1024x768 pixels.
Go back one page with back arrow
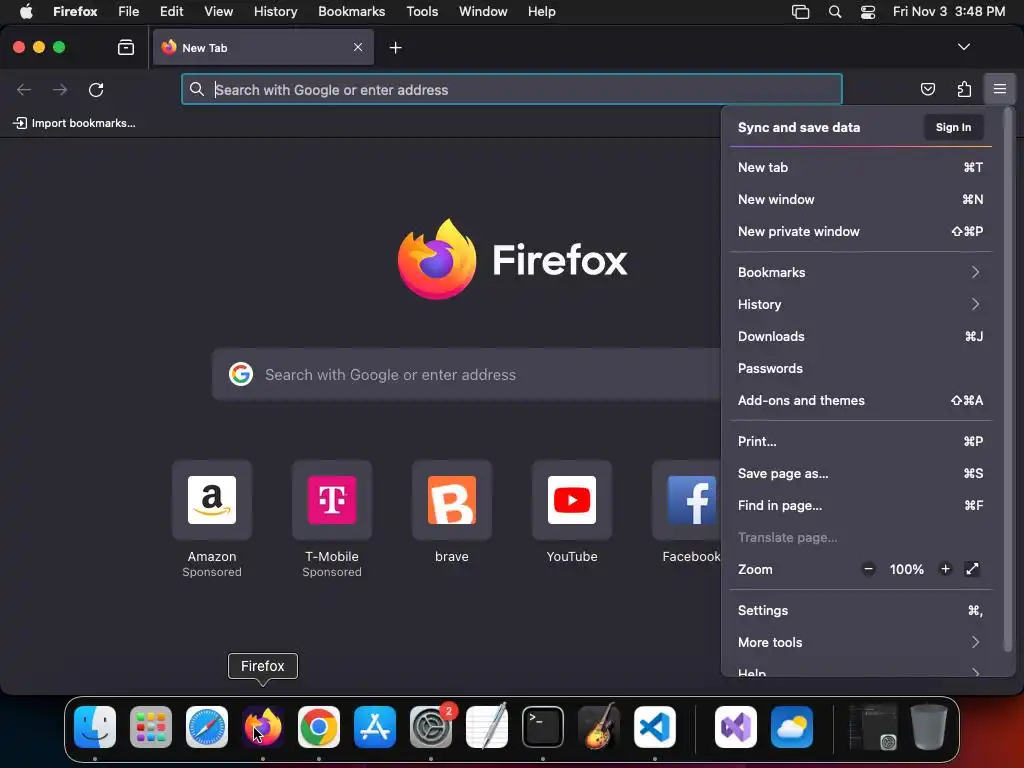tap(24, 89)
